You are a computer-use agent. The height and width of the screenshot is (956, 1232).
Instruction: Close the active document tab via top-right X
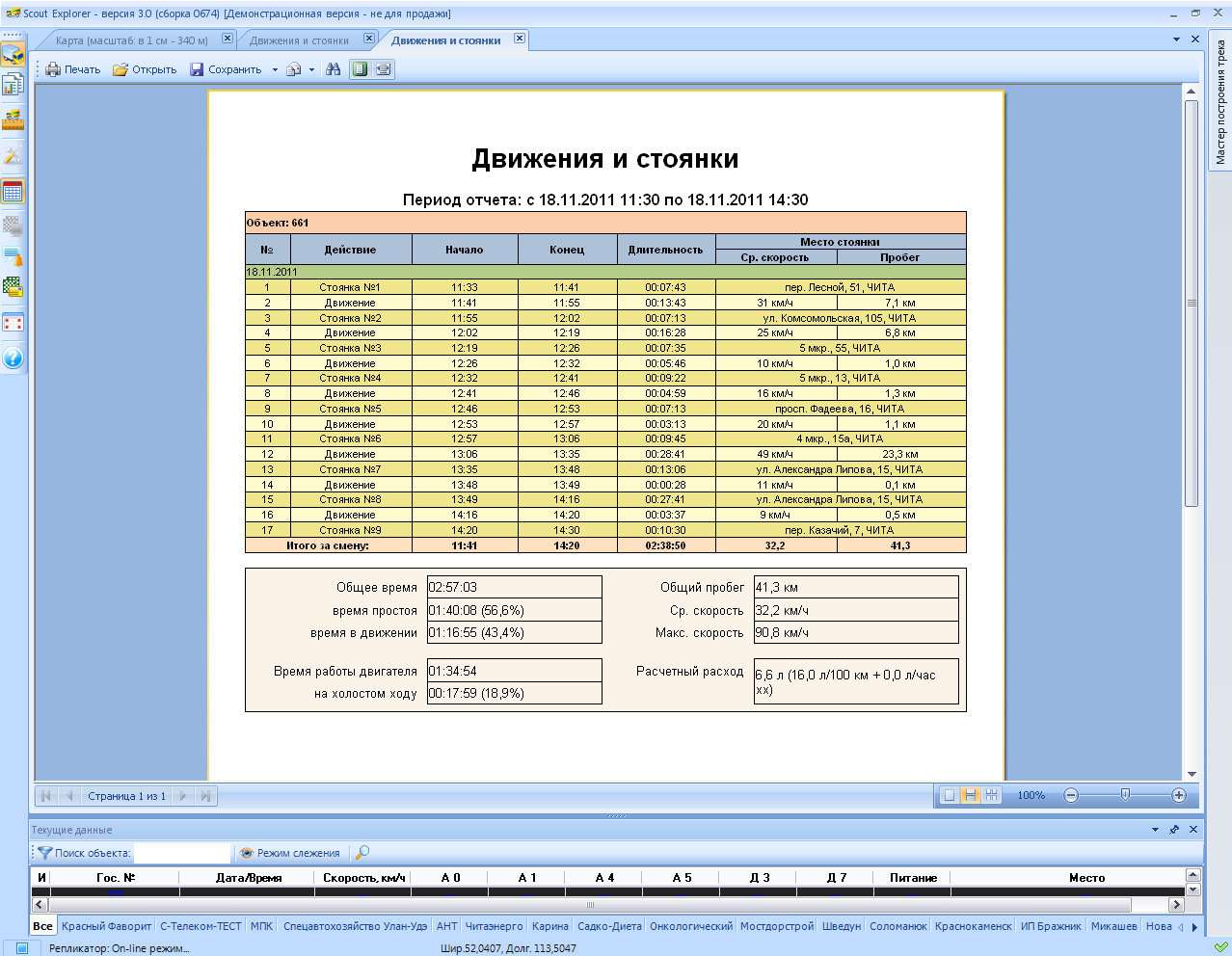click(1195, 40)
